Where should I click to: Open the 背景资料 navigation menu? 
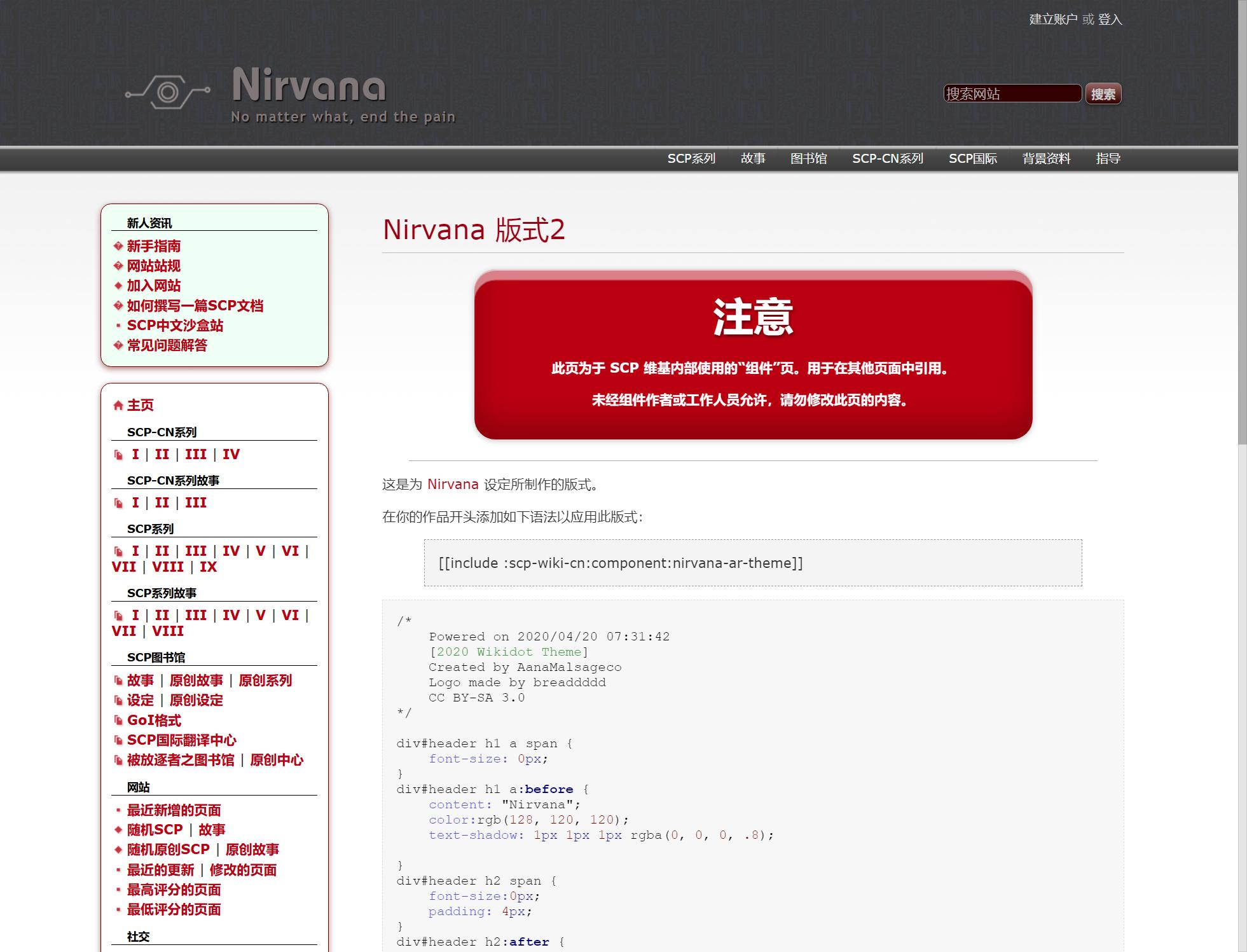coord(1045,158)
